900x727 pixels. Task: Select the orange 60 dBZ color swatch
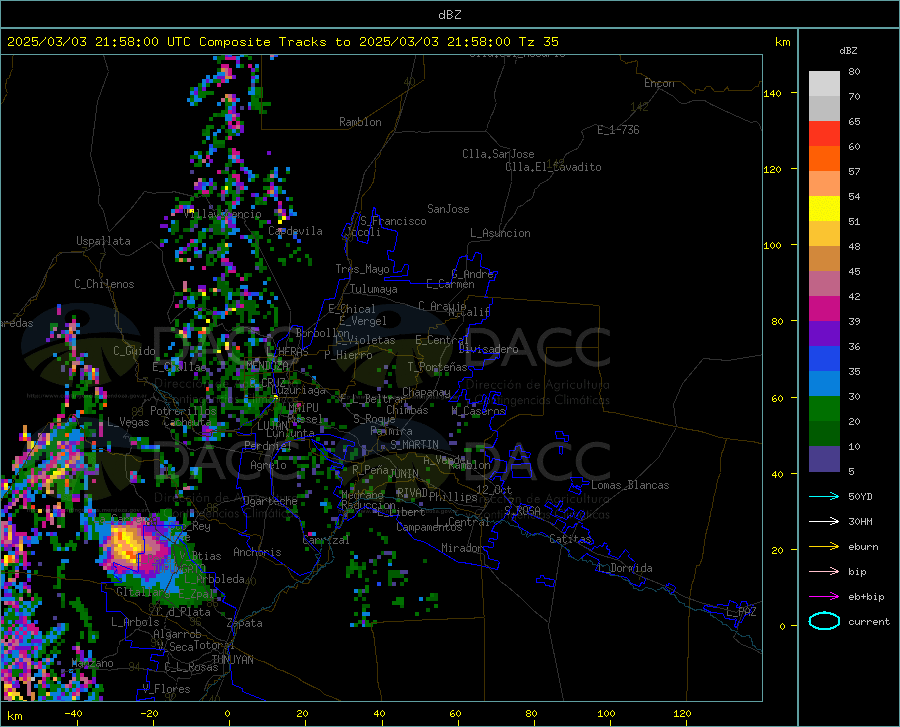pos(824,159)
